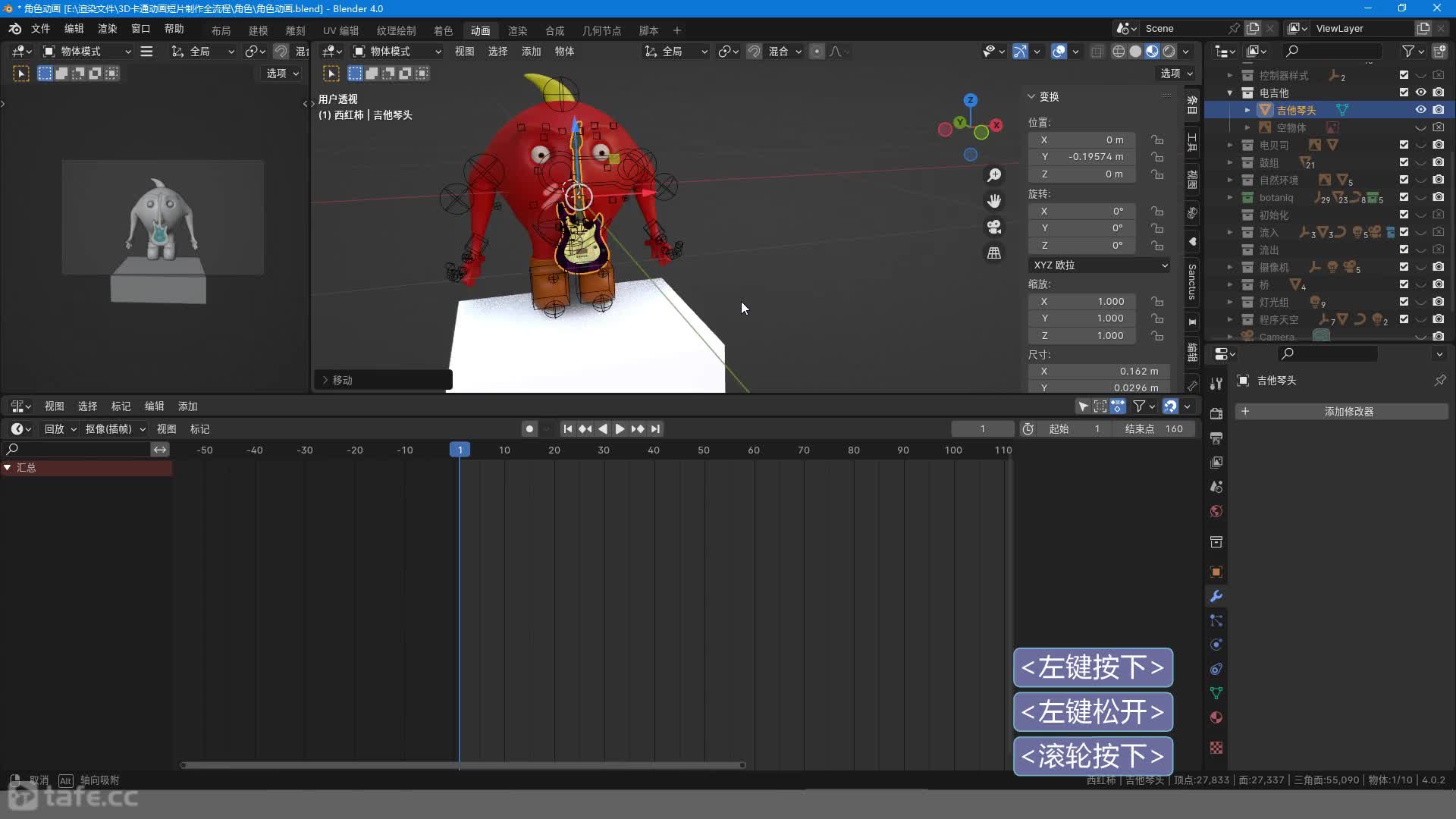Open the Output properties tab printer icon

[1216, 438]
